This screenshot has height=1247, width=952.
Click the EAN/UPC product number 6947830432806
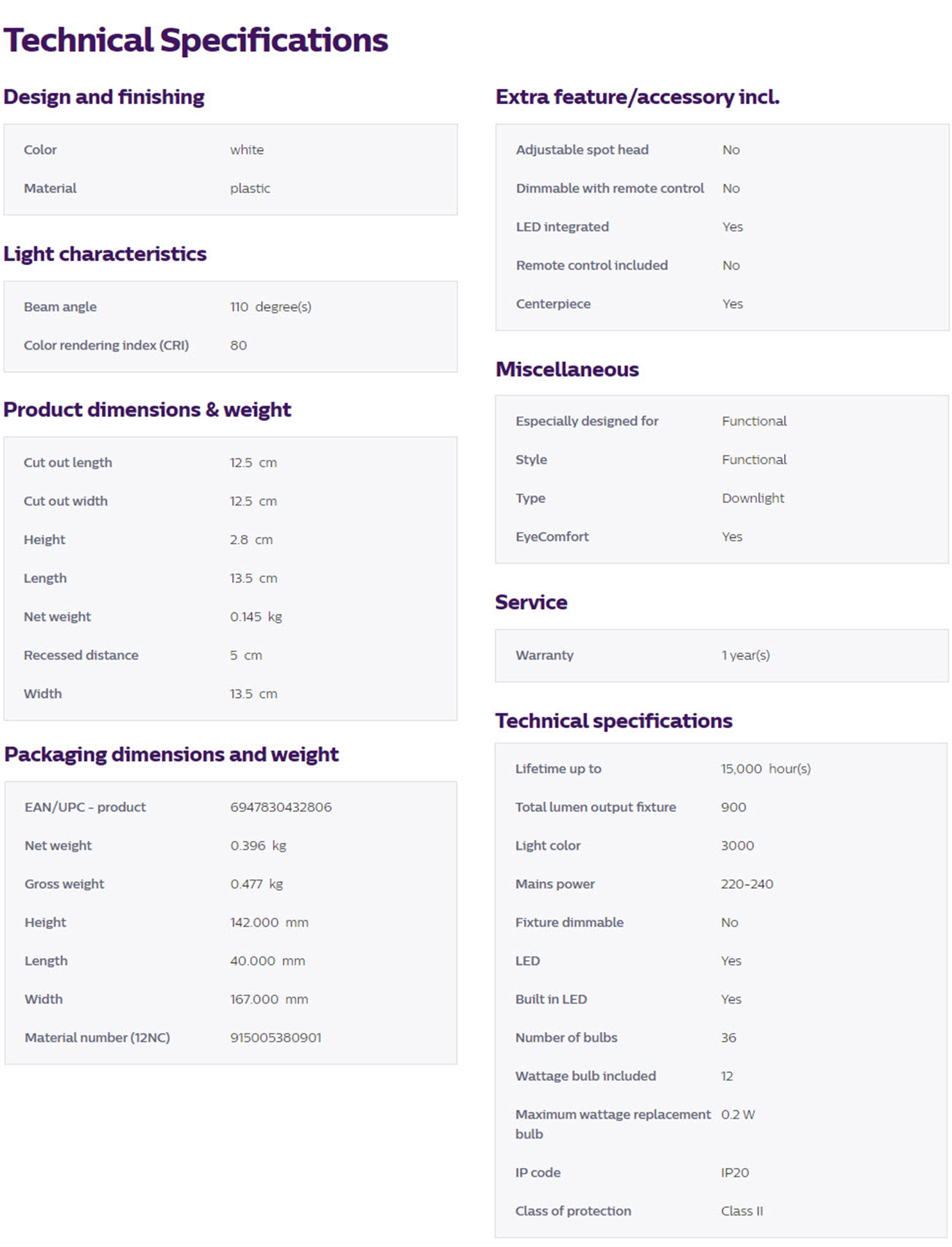(x=281, y=807)
